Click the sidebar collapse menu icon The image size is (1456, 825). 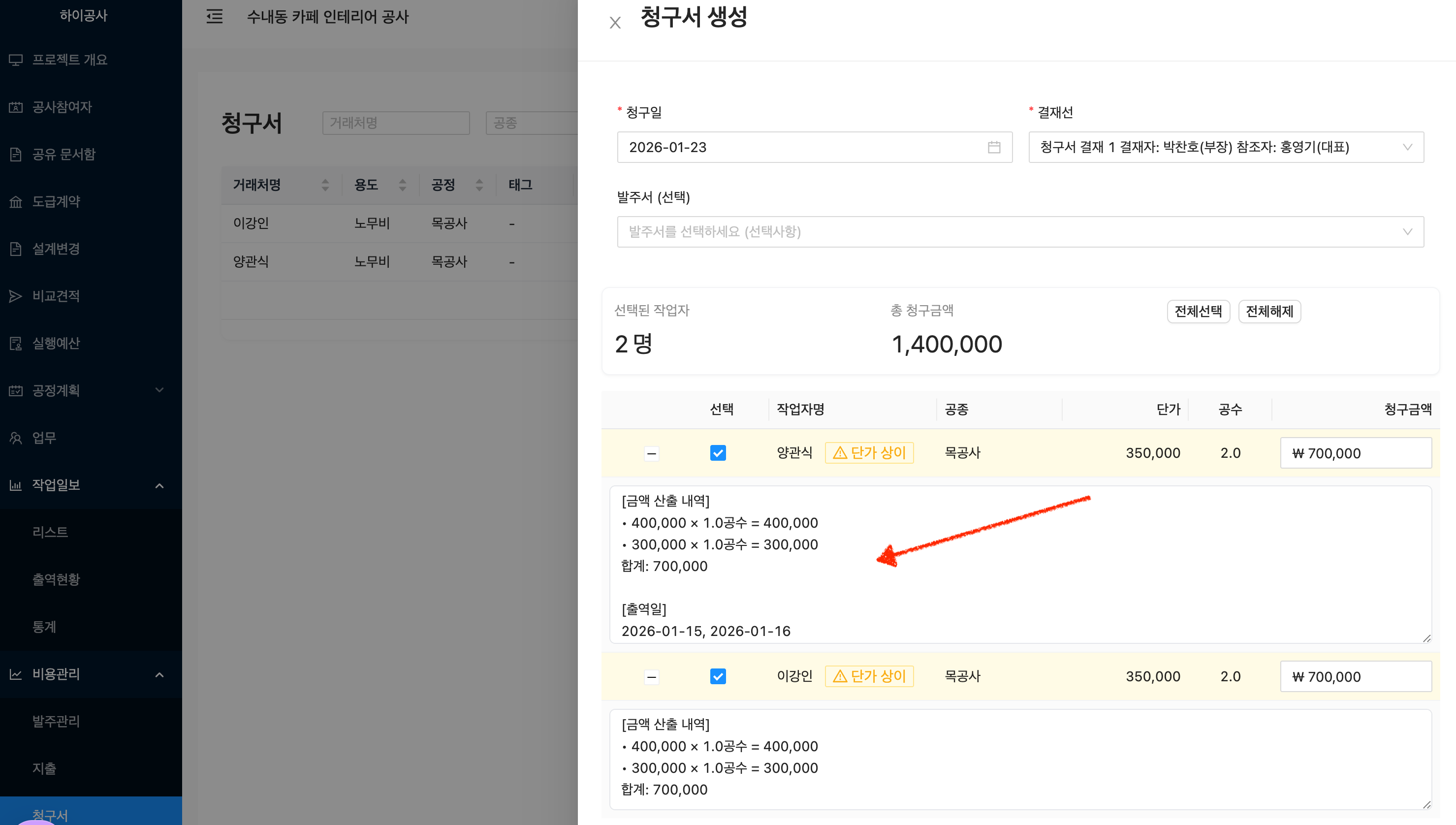pos(214,16)
